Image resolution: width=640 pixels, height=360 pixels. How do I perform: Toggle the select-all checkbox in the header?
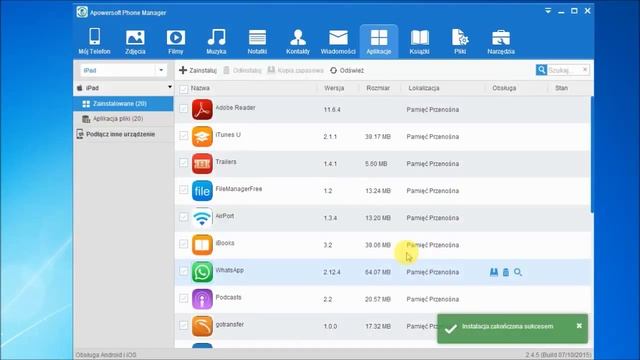[184, 89]
